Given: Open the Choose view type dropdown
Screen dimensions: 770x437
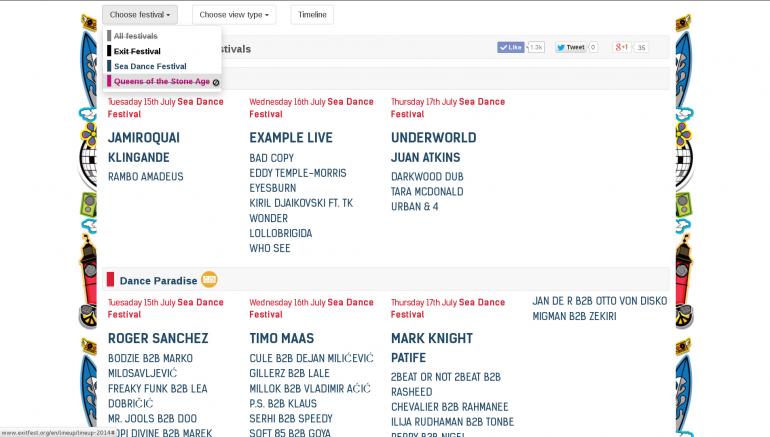Looking at the screenshot, I should pos(233,15).
